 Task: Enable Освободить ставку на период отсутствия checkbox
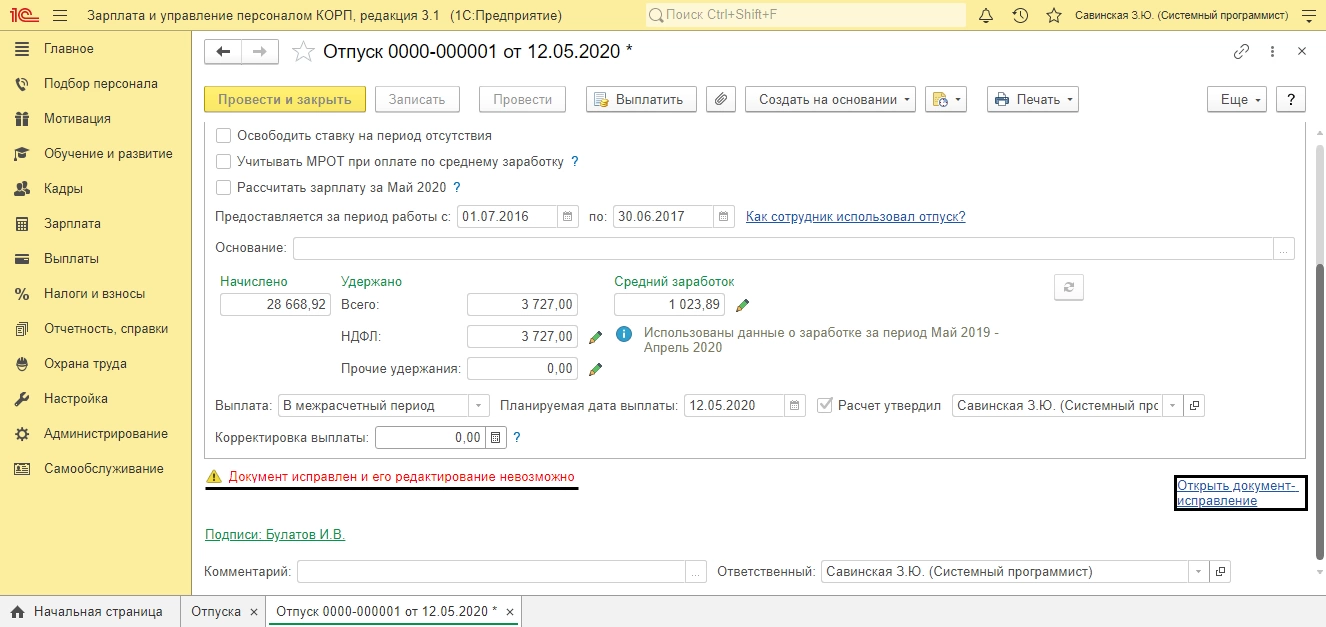(x=224, y=135)
